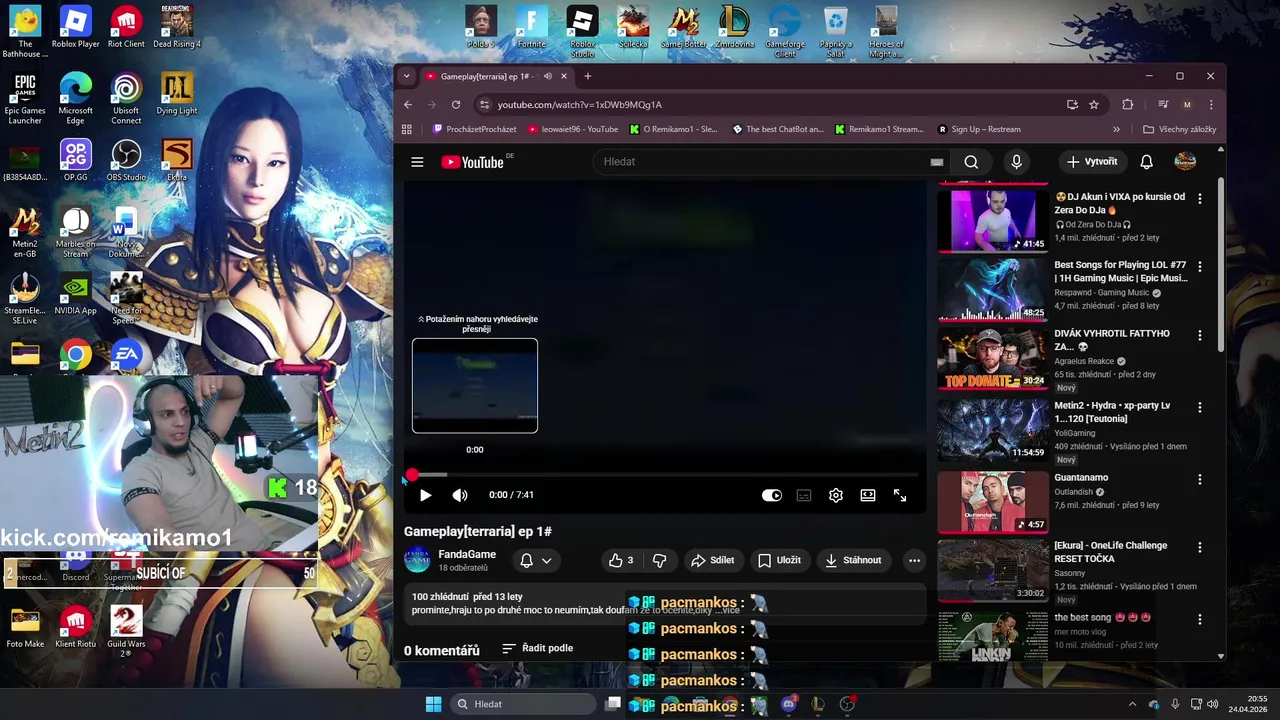The width and height of the screenshot is (1280, 720).
Task: Open options for Guantanamo video
Action: click(1200, 479)
